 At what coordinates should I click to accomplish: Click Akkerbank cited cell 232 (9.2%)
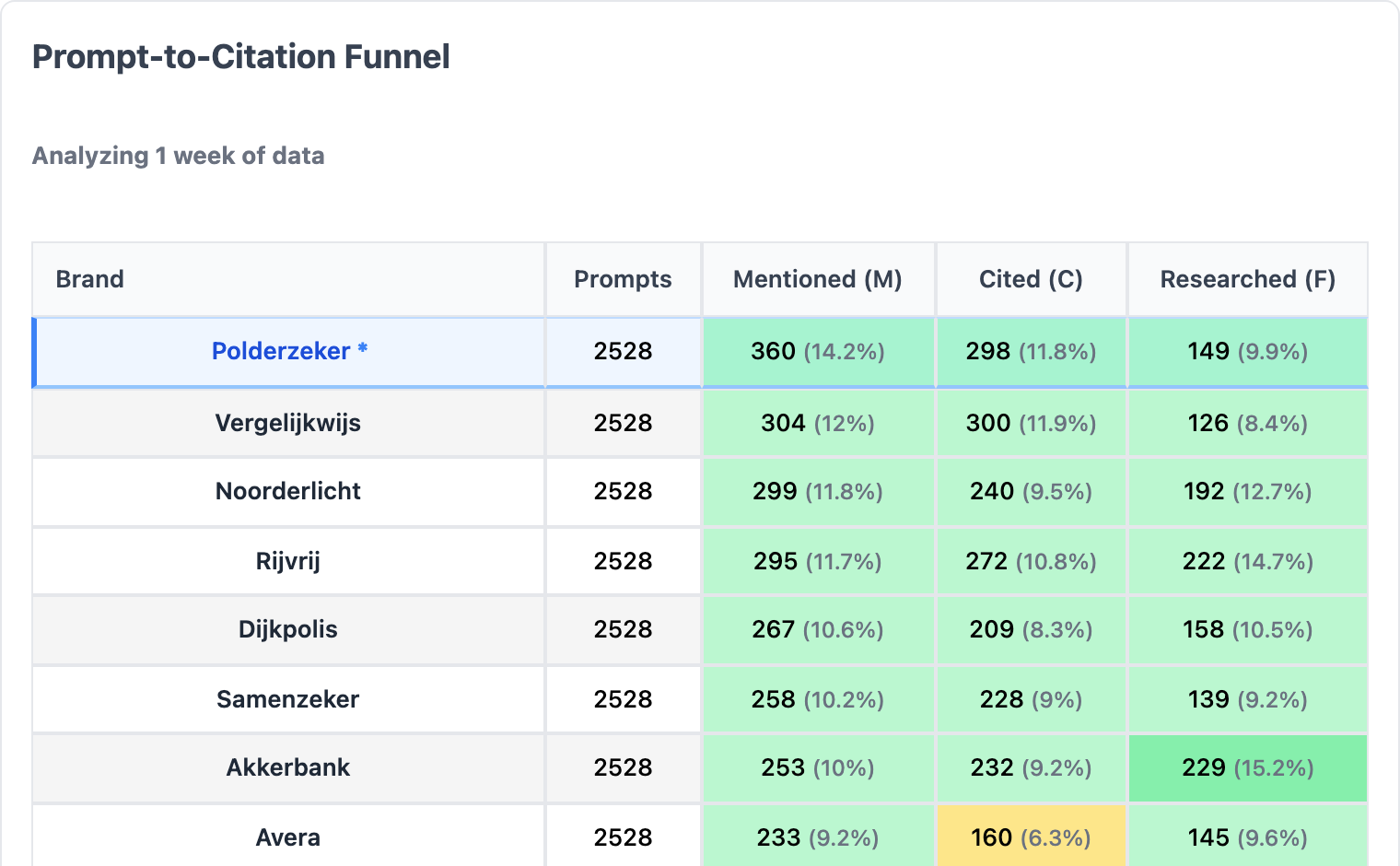point(1031,767)
